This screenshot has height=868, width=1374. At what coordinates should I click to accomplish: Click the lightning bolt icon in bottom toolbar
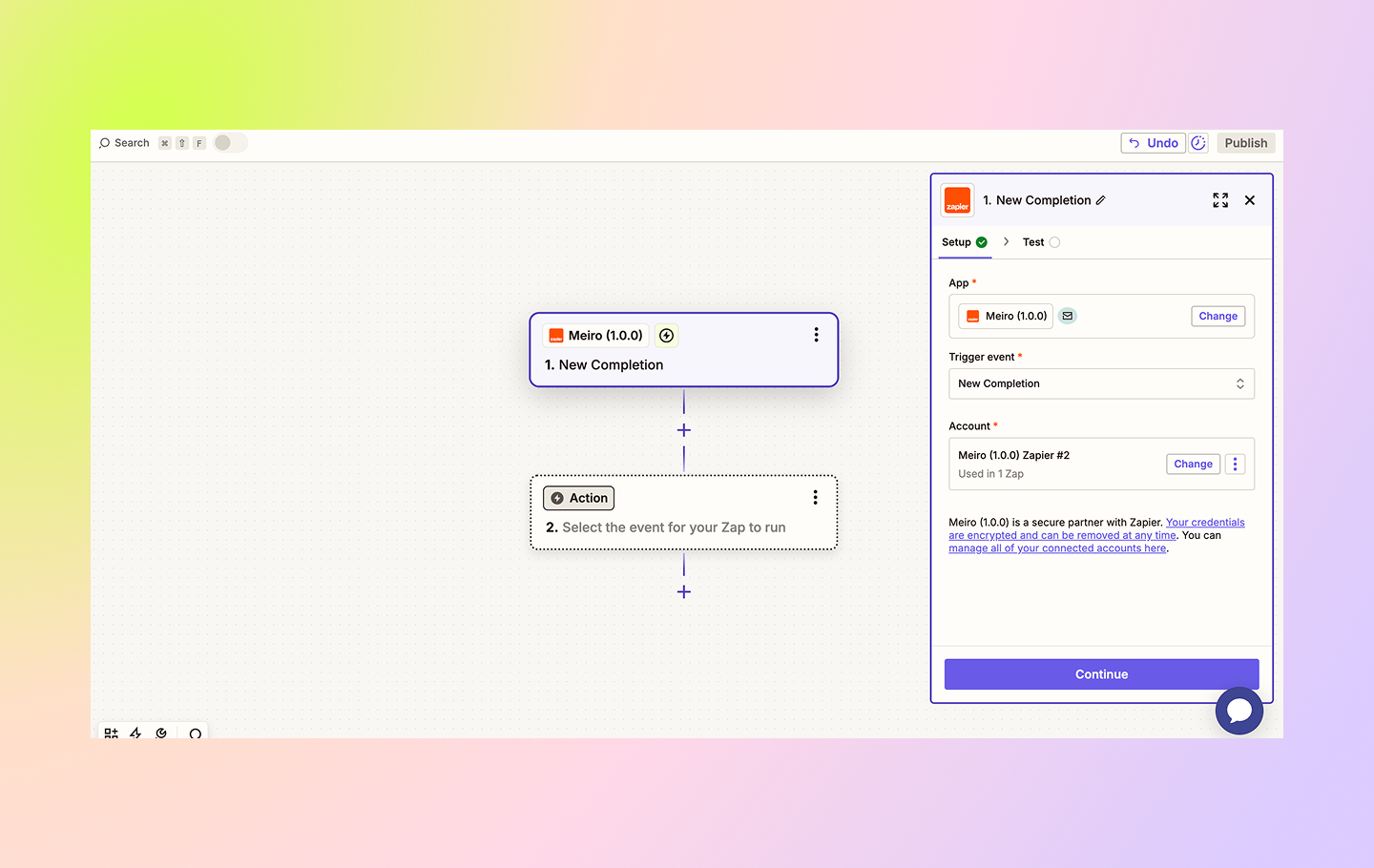(135, 734)
